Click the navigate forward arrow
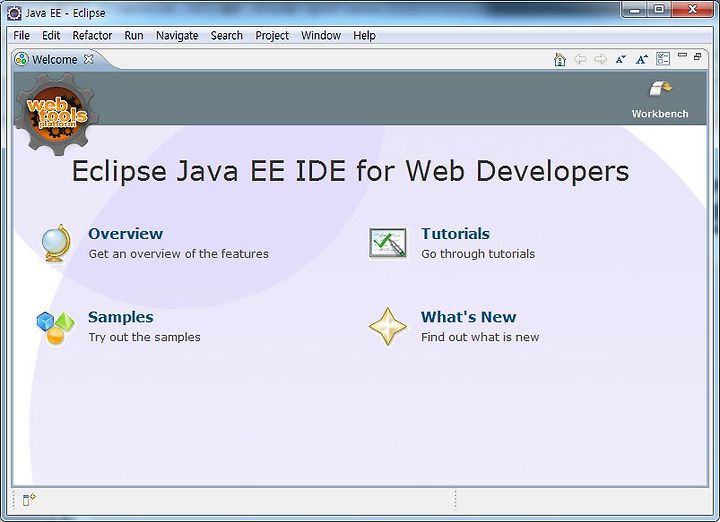This screenshot has width=720, height=522. [x=600, y=59]
